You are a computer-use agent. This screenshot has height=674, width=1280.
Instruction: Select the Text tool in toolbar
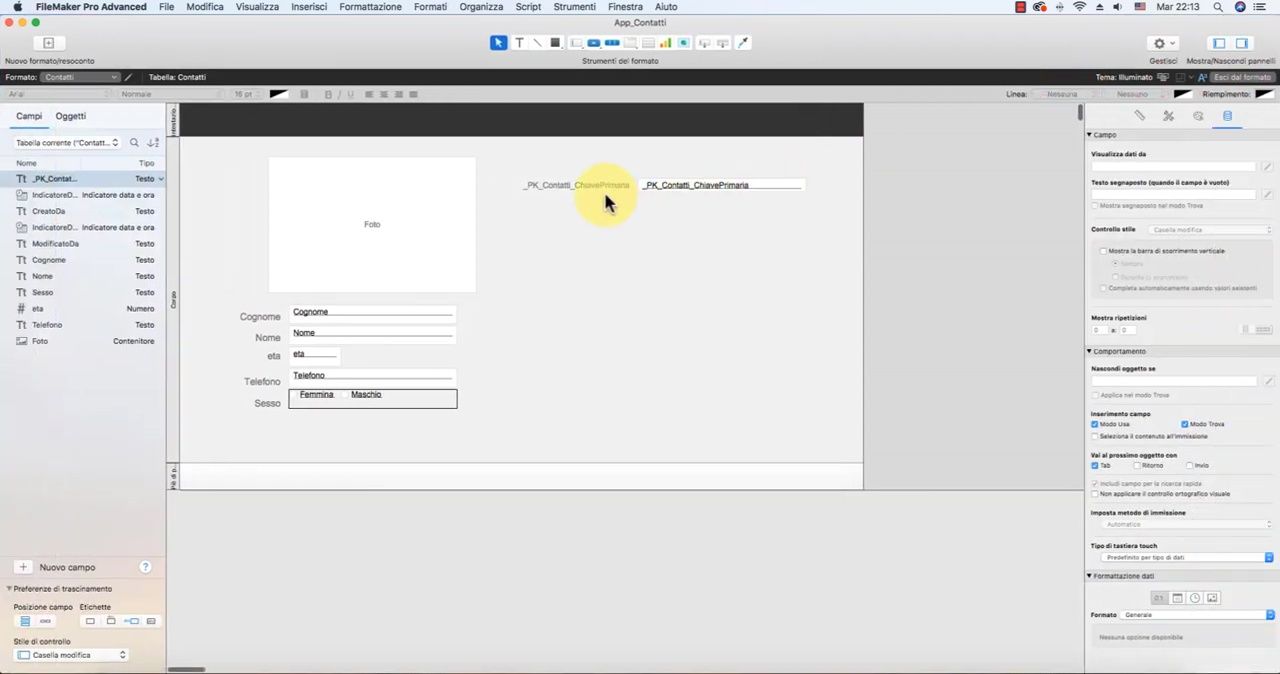pyautogui.click(x=519, y=43)
